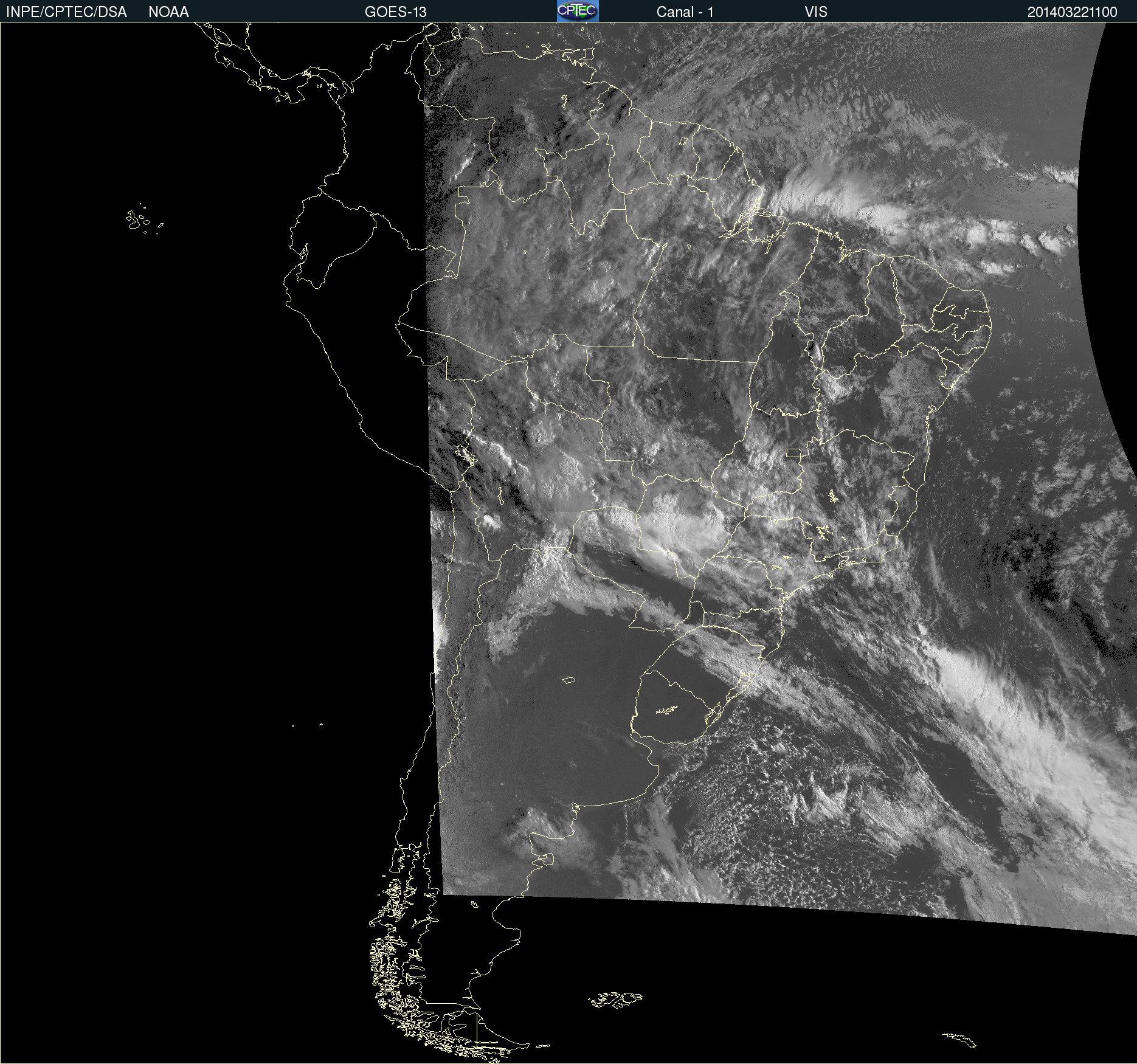Screen dimensions: 1137x1064
Task: Click the NOAA label in header
Action: click(168, 12)
